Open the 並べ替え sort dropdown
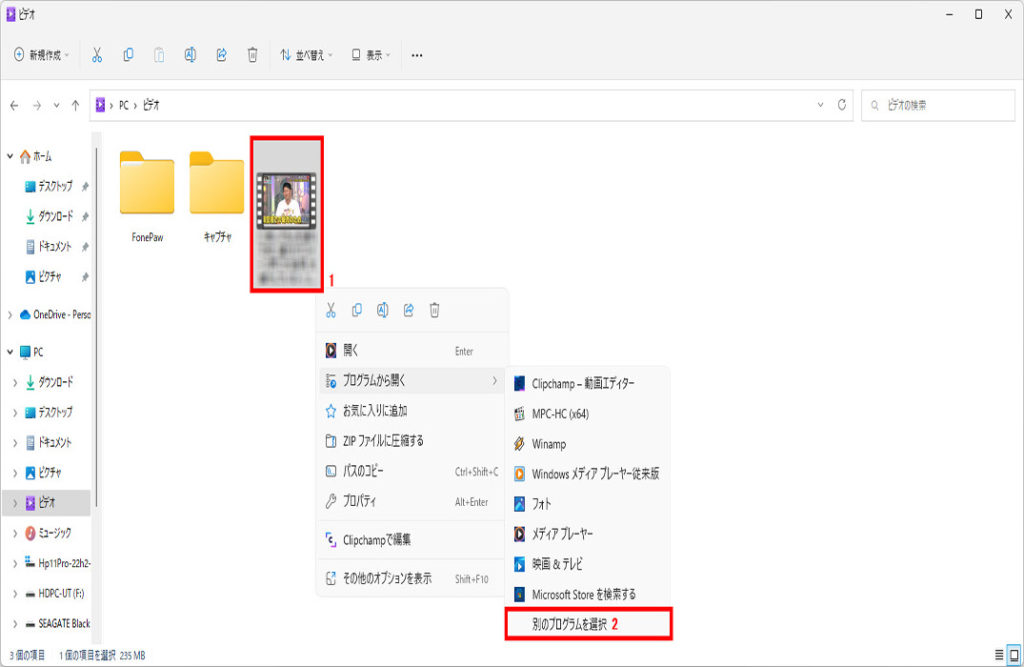 [x=306, y=55]
